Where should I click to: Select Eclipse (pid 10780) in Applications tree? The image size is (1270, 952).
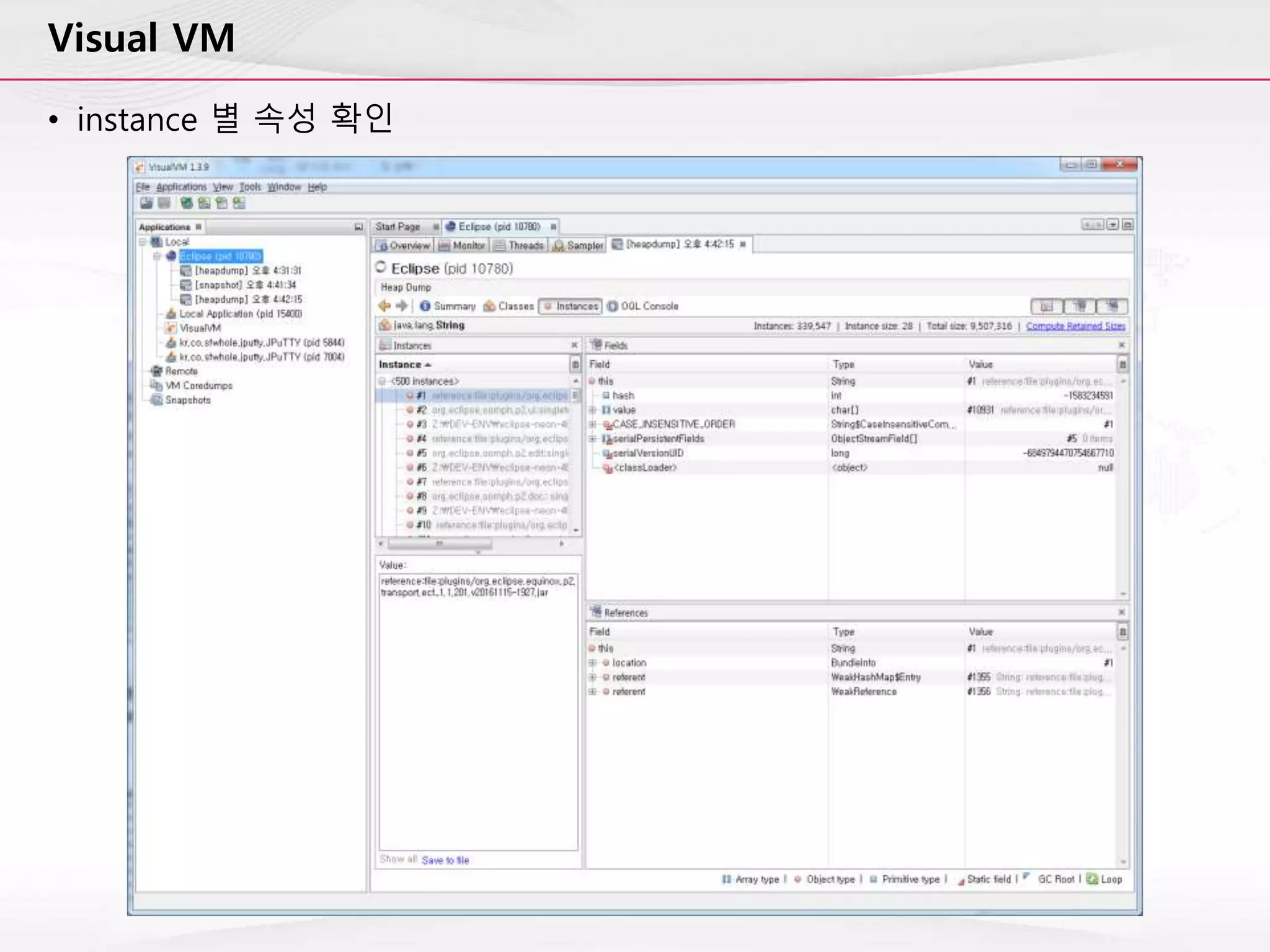coord(220,256)
